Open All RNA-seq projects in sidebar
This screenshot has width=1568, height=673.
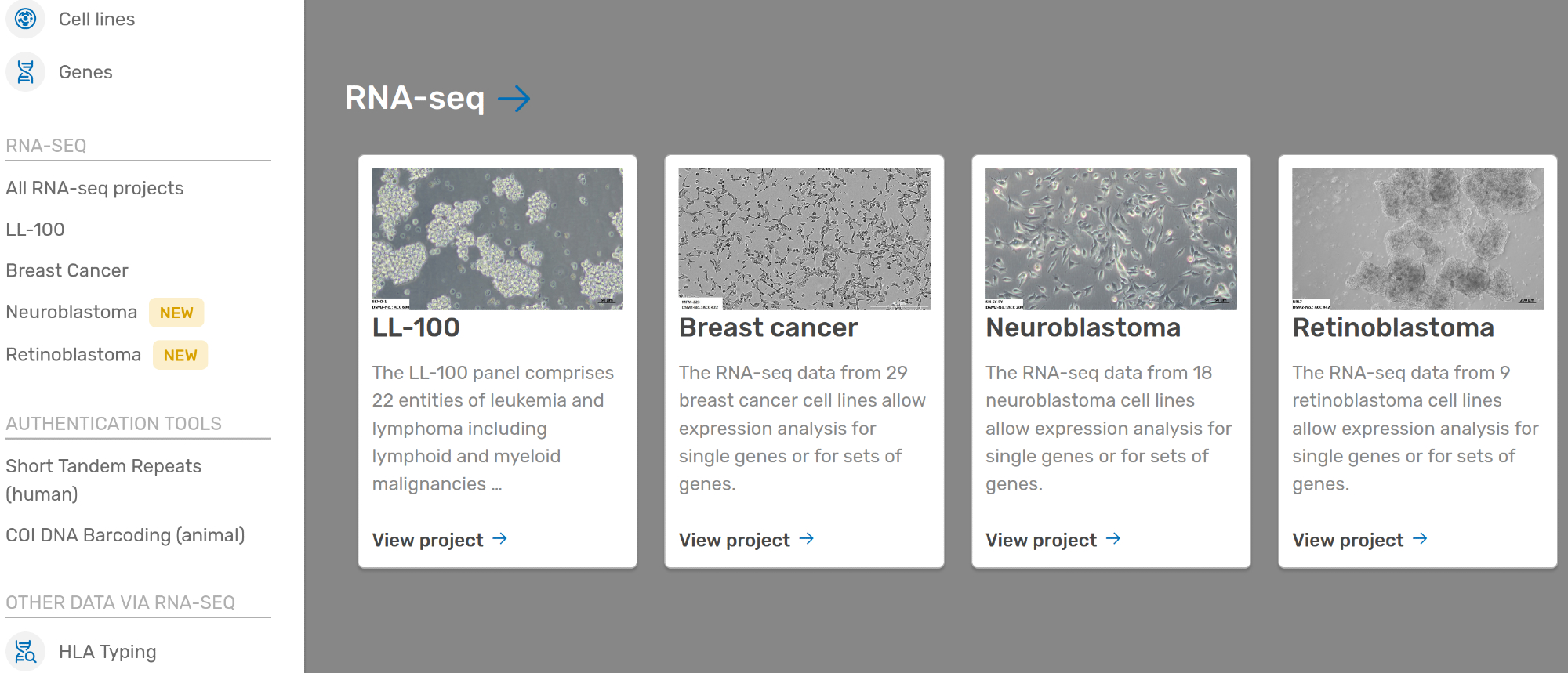pyautogui.click(x=94, y=188)
